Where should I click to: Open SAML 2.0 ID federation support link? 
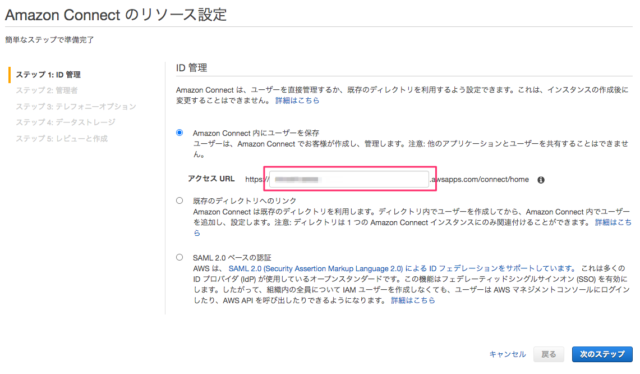[x=402, y=269]
